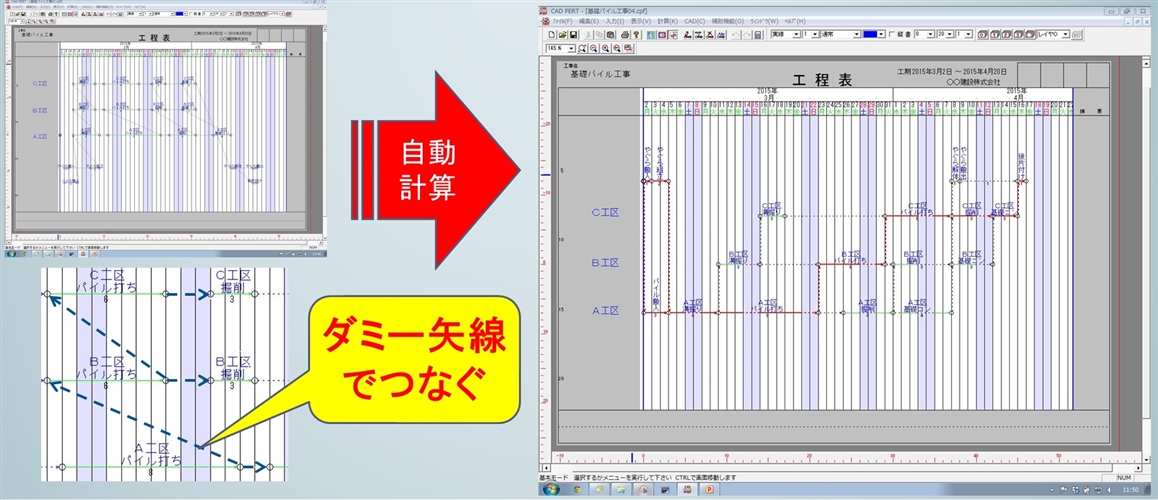Viewport: 1158px width, 500px height.
Task: Open the CAD(C) menu
Action: point(694,21)
